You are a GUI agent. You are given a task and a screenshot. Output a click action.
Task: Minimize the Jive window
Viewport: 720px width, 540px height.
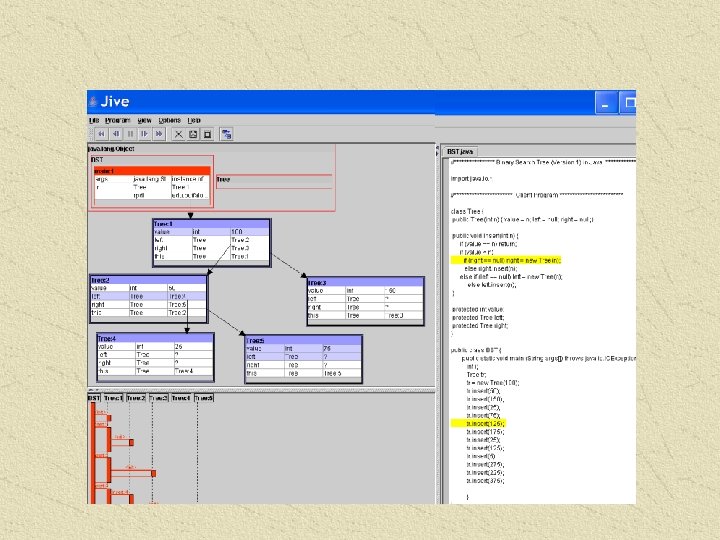[606, 102]
